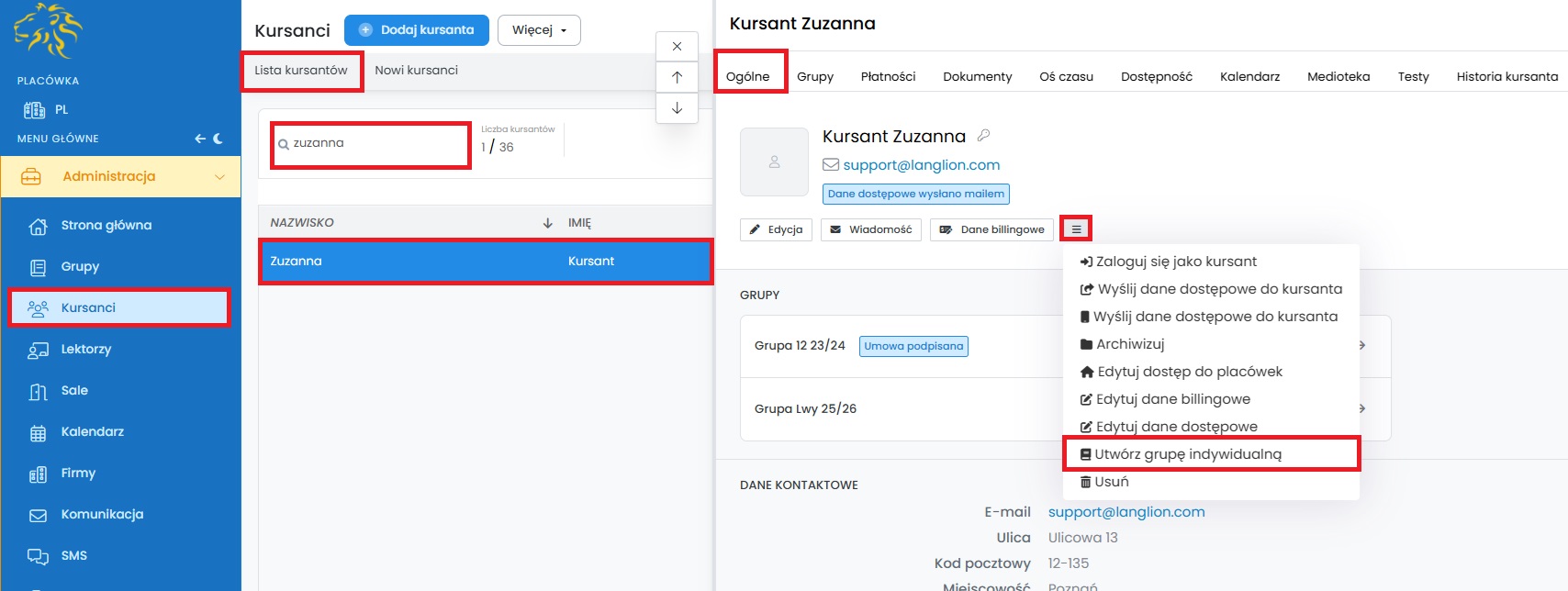Choose Usuń from the menu

pos(1104,482)
